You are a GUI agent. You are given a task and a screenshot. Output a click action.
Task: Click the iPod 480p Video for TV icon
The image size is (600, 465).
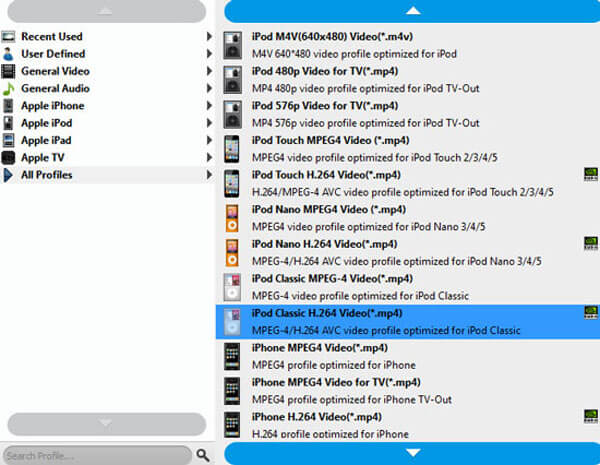233,80
